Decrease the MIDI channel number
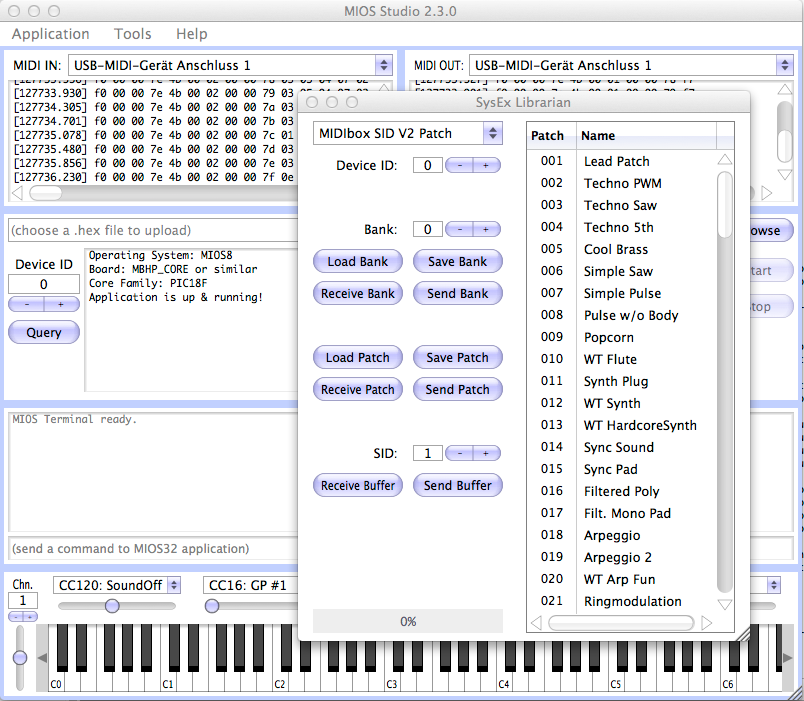 16,617
